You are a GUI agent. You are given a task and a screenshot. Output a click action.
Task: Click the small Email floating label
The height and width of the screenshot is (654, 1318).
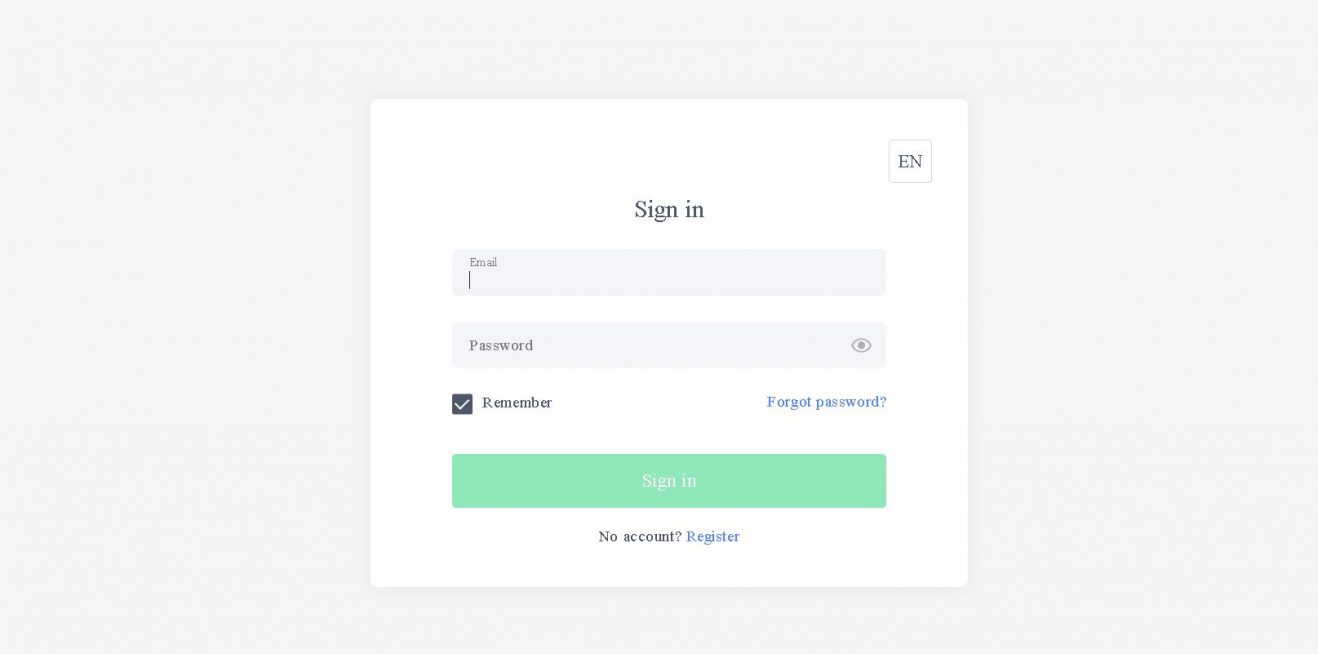(x=483, y=262)
